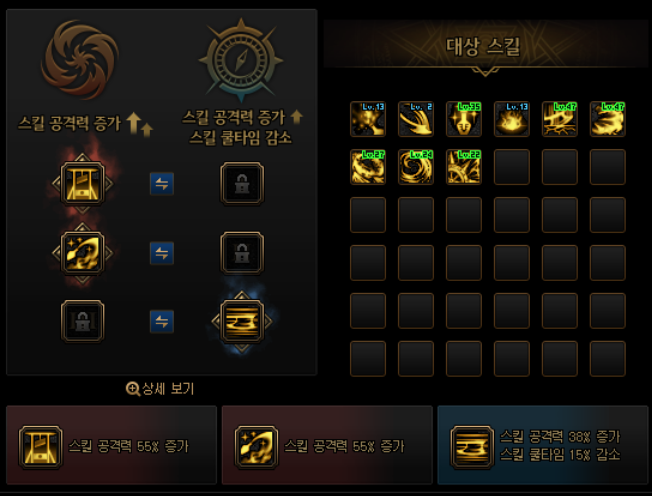Choose the Lv.24 swirl skill icon
The image size is (652, 496).
coord(416,167)
